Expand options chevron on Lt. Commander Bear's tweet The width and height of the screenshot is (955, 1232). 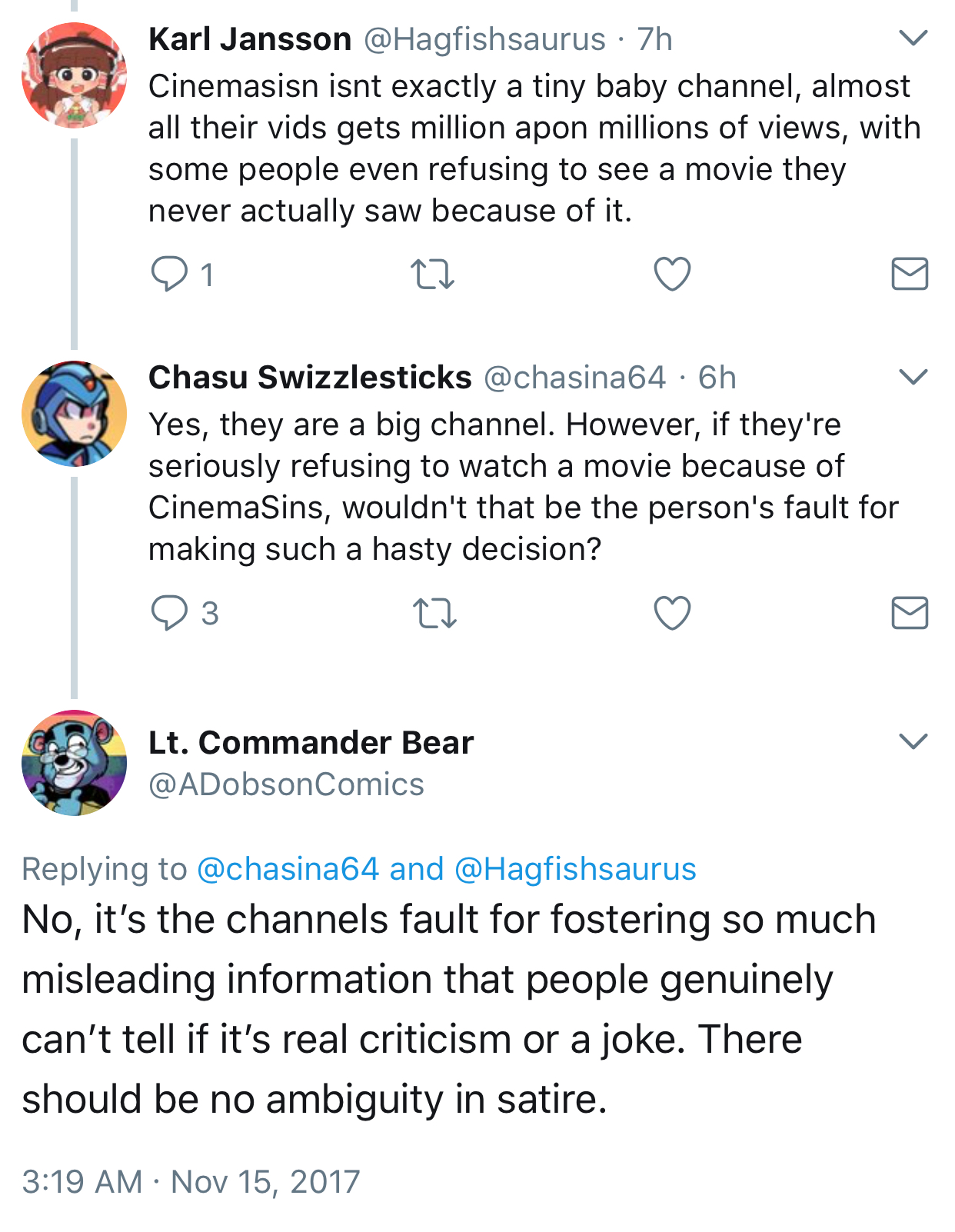point(913,741)
